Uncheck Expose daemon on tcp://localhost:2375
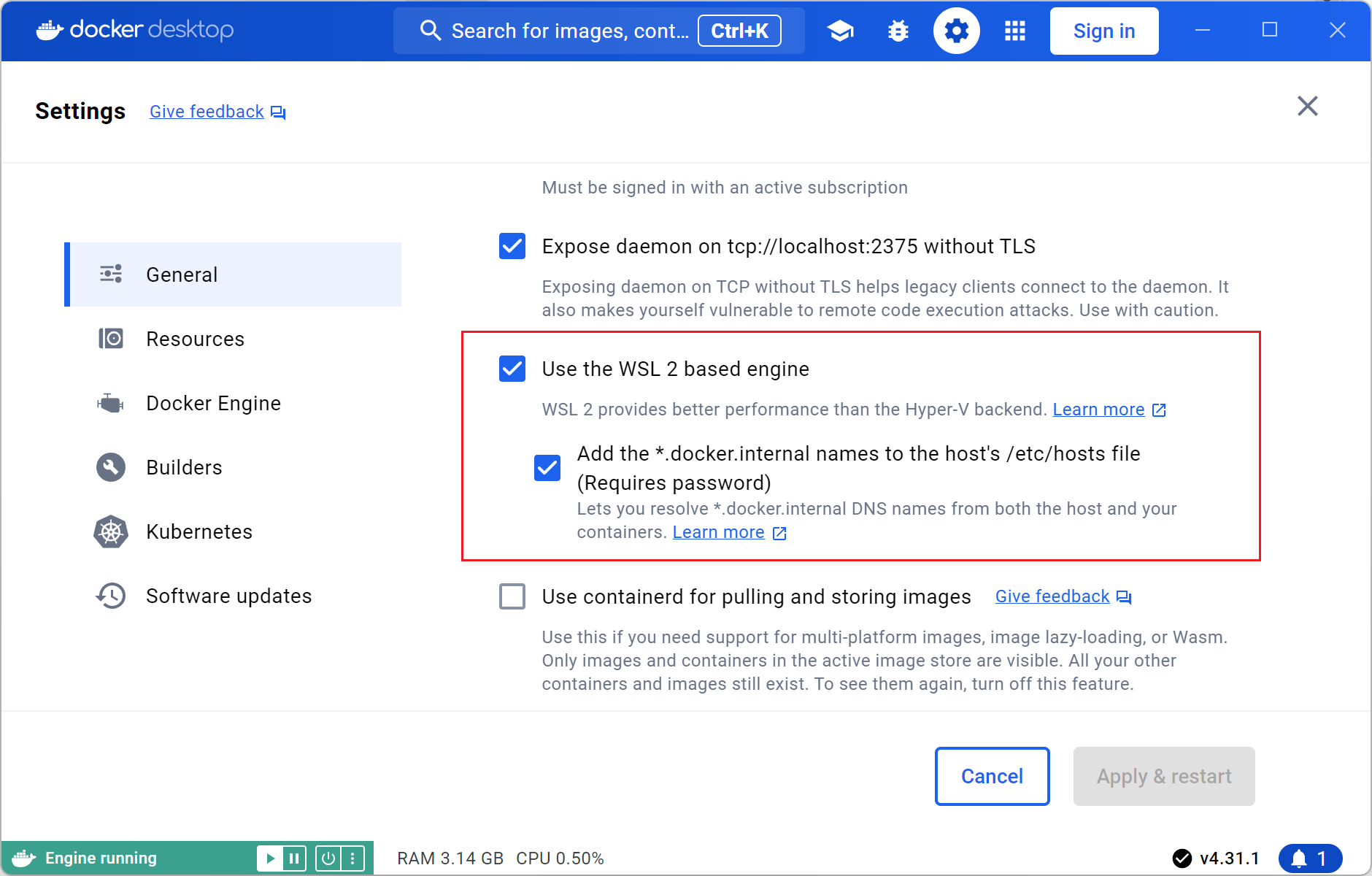This screenshot has width=1372, height=876. click(x=512, y=246)
